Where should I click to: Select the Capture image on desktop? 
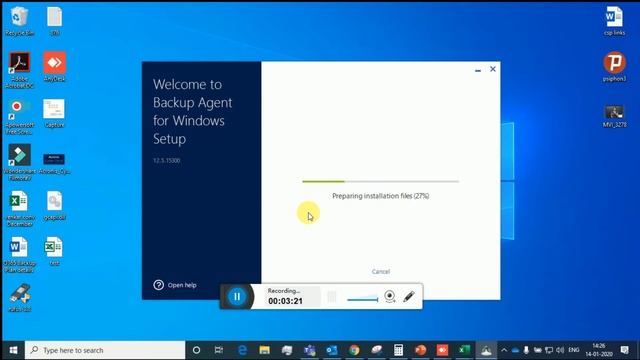pyautogui.click(x=54, y=113)
